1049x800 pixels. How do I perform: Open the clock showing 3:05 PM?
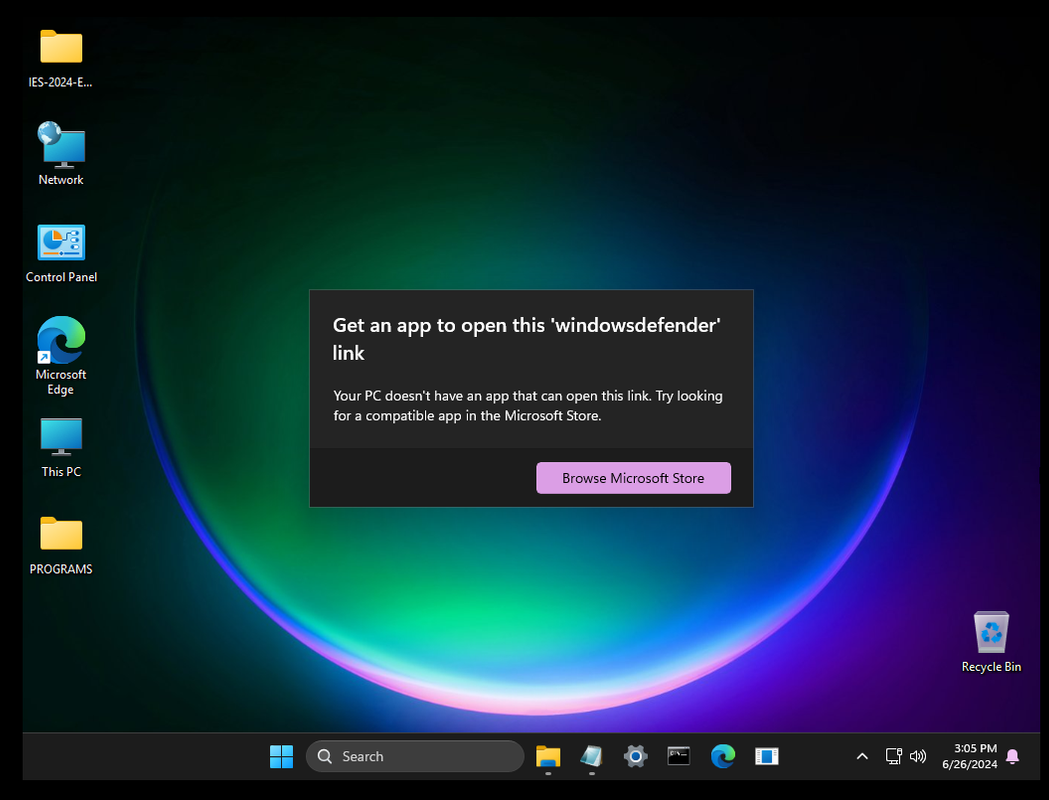[969, 757]
